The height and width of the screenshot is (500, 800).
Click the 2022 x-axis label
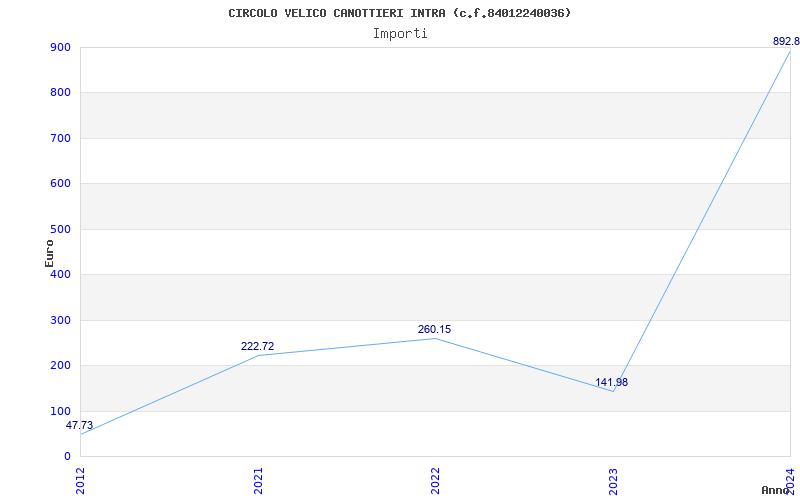[435, 481]
